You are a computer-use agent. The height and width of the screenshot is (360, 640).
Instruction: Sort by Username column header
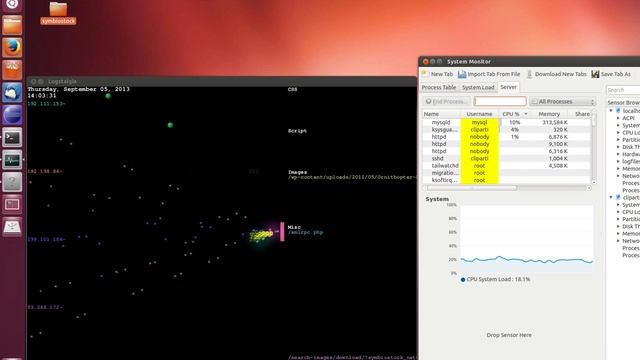point(480,114)
